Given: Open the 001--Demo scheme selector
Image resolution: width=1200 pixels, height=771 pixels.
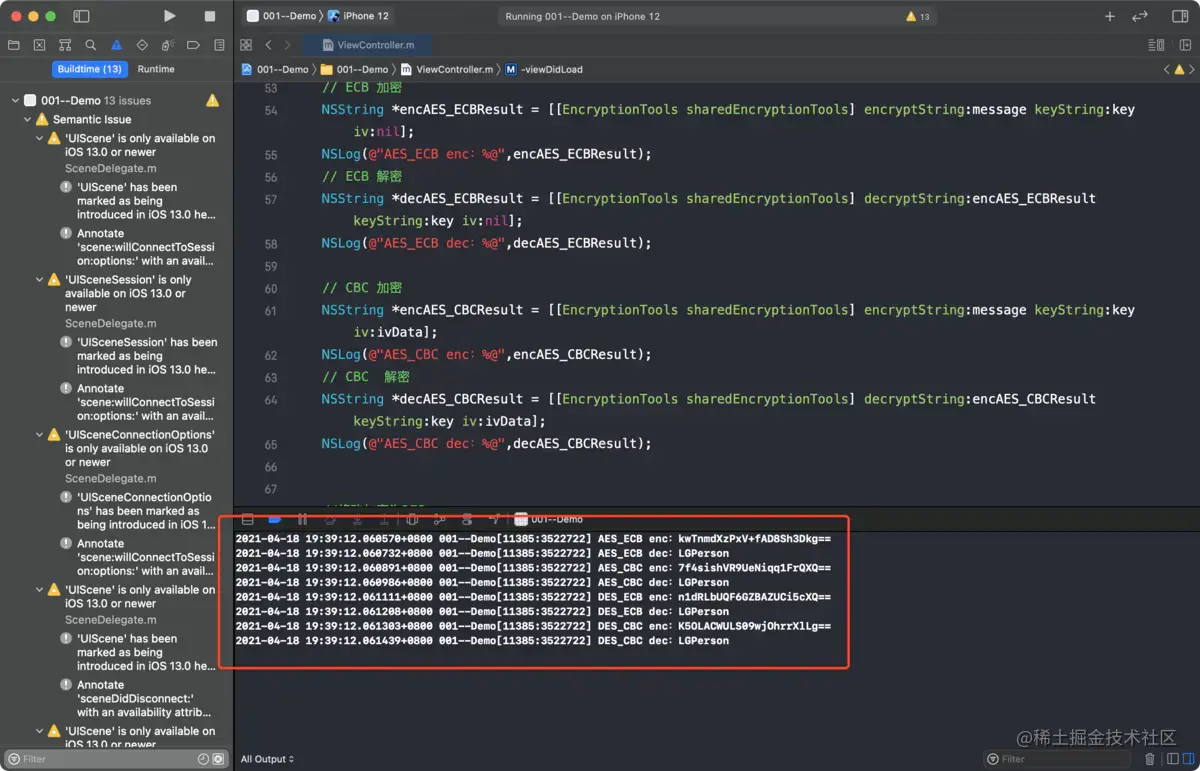Looking at the screenshot, I should 281,16.
